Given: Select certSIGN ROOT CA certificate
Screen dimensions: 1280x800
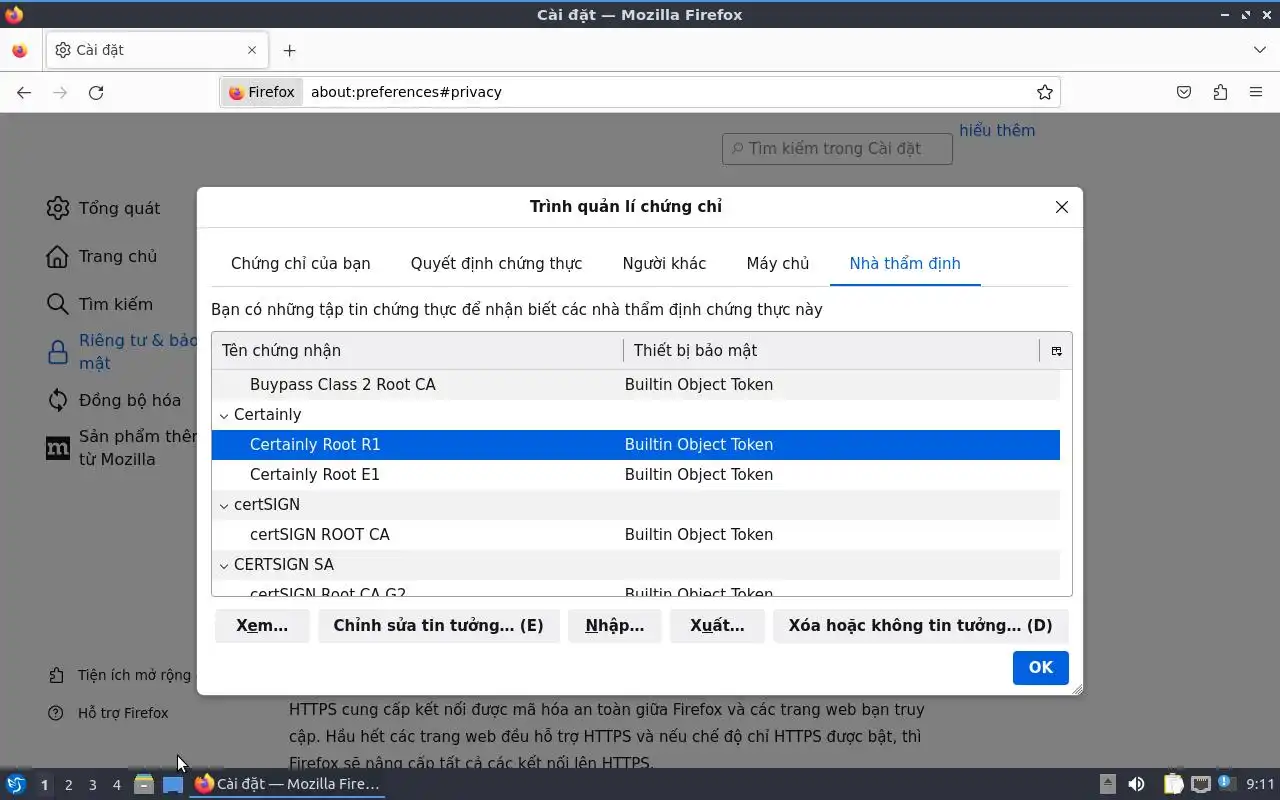Looking at the screenshot, I should (x=636, y=535).
